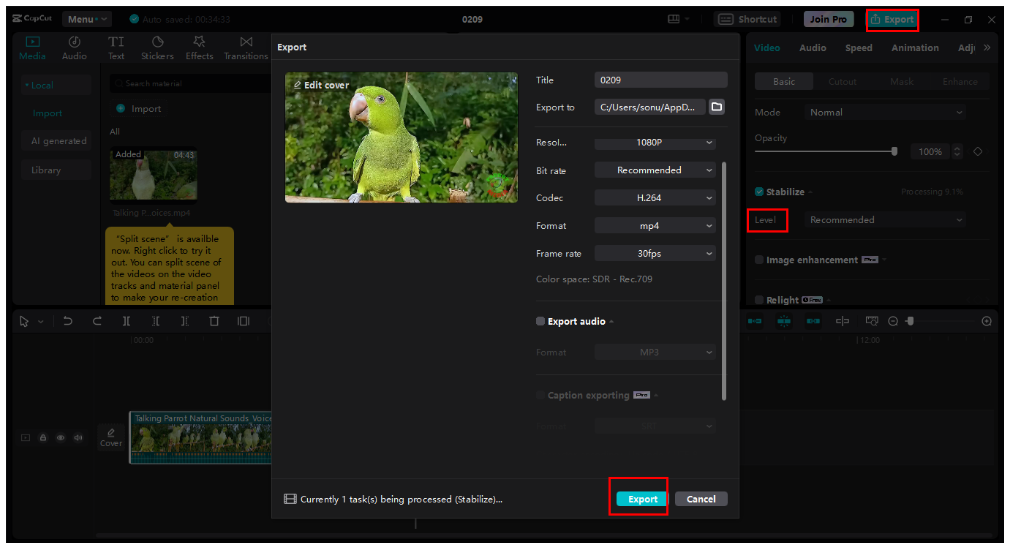The width and height of the screenshot is (1010, 548).
Task: Click the Title input field showing 0209
Action: click(661, 80)
